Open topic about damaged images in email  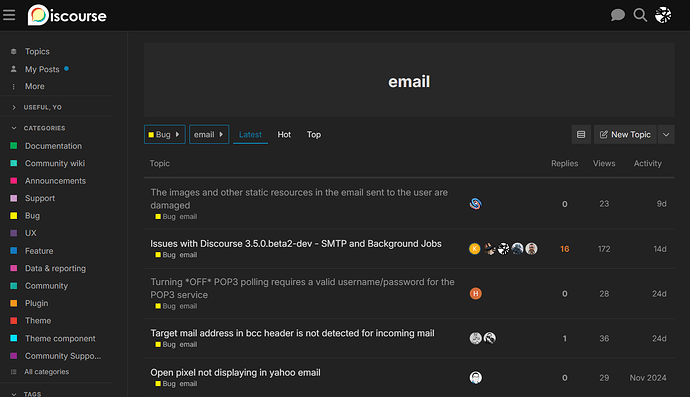(299, 199)
